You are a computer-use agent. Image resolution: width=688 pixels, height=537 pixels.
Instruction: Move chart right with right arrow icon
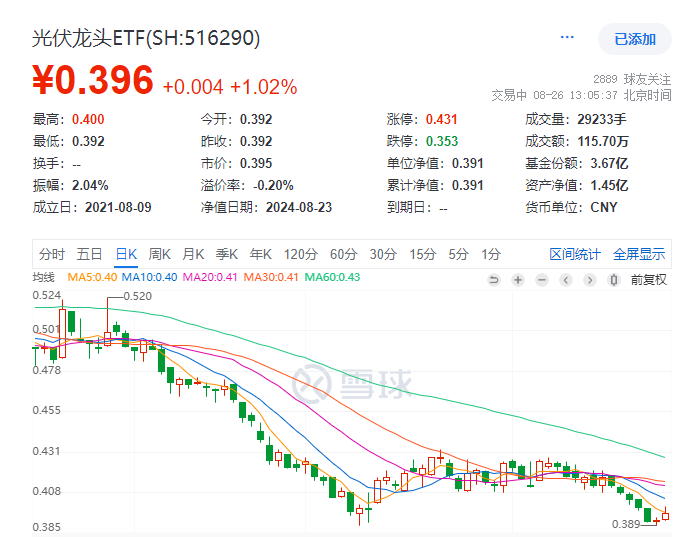(590, 280)
